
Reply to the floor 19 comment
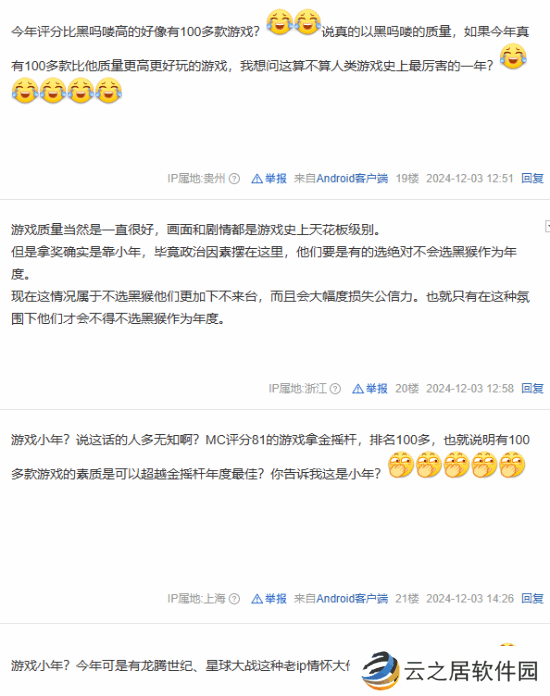pyautogui.click(x=532, y=178)
